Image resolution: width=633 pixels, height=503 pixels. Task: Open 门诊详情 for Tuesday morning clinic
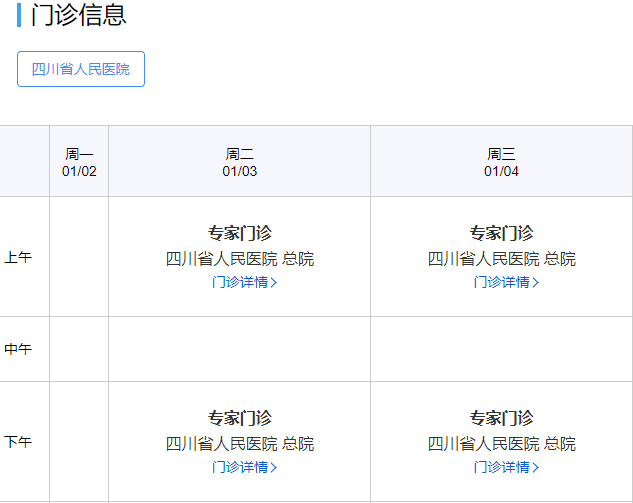(x=239, y=282)
